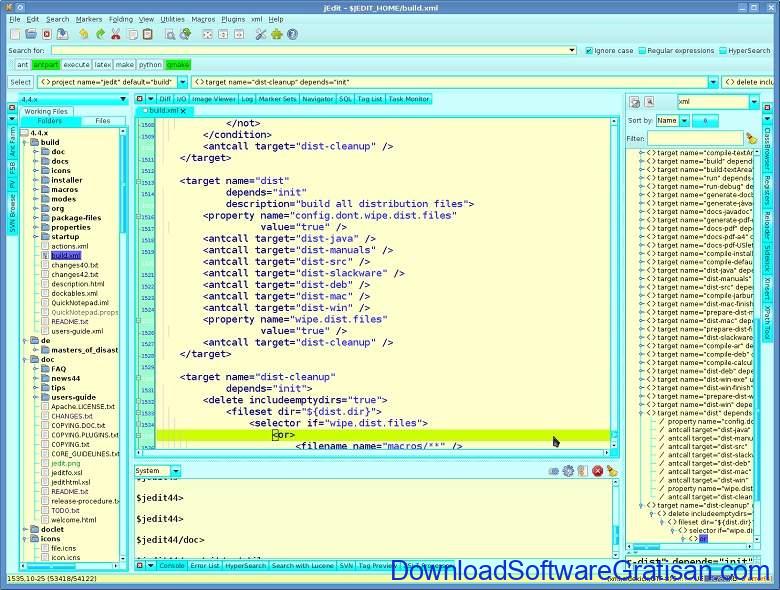Toggle the qmake command button
The image size is (780, 590).
[x=178, y=65]
